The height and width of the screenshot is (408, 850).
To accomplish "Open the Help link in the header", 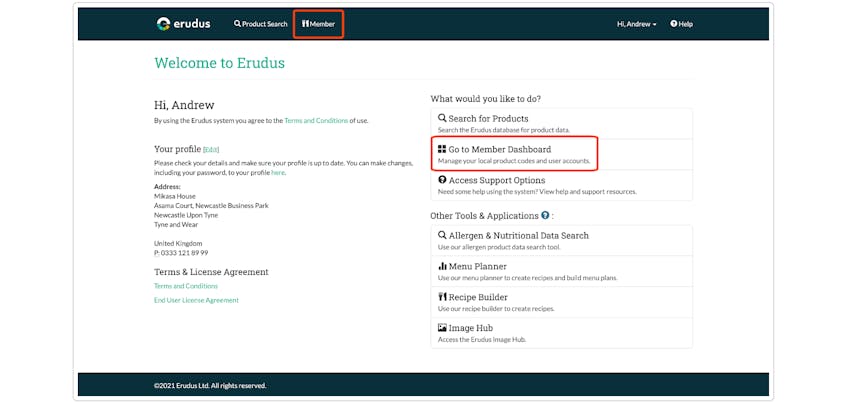I will (x=681, y=24).
